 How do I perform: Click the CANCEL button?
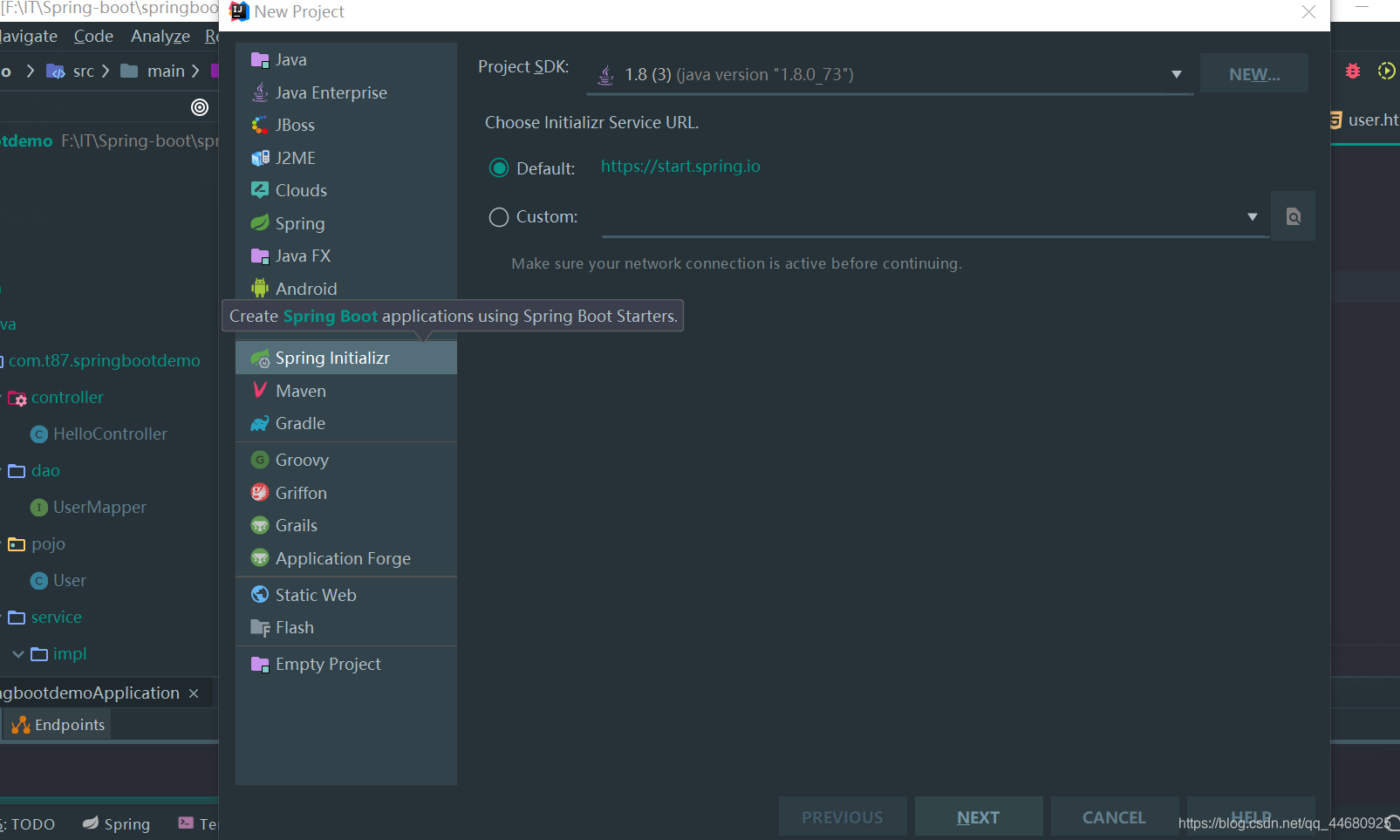coord(1115,817)
